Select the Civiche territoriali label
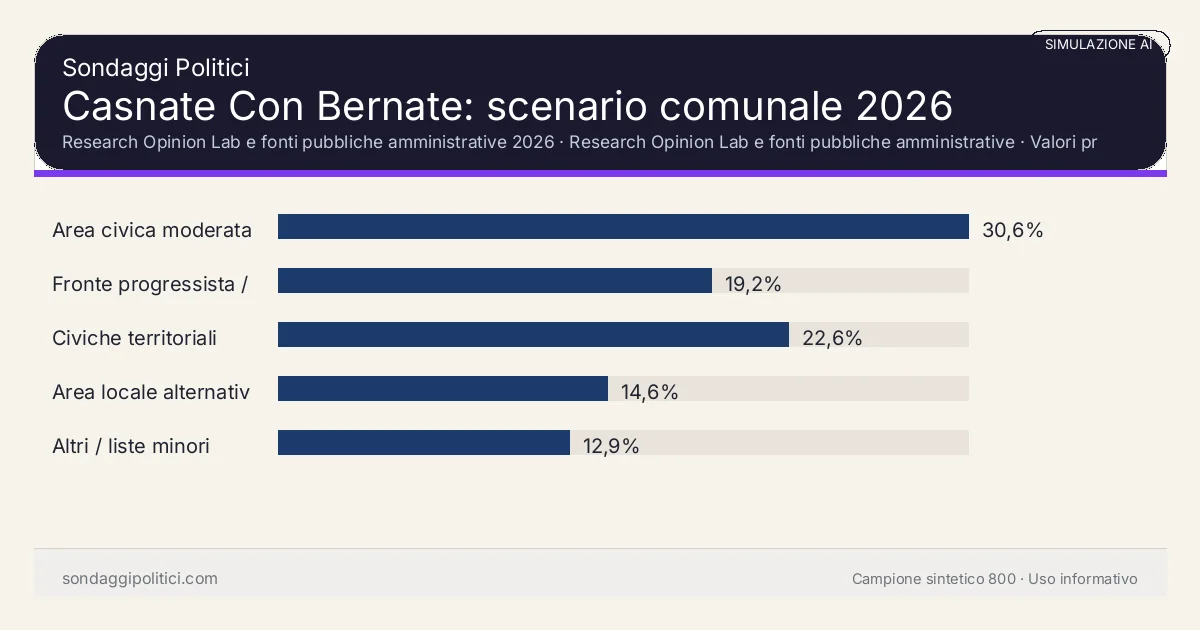 (x=134, y=338)
